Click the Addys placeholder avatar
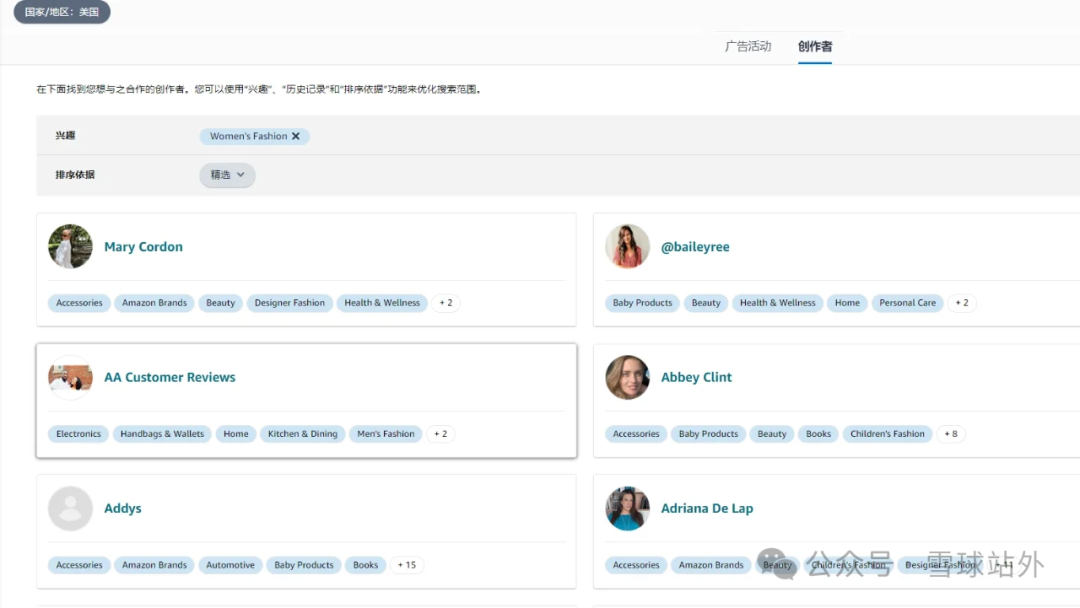The height and width of the screenshot is (608, 1080). pos(70,509)
